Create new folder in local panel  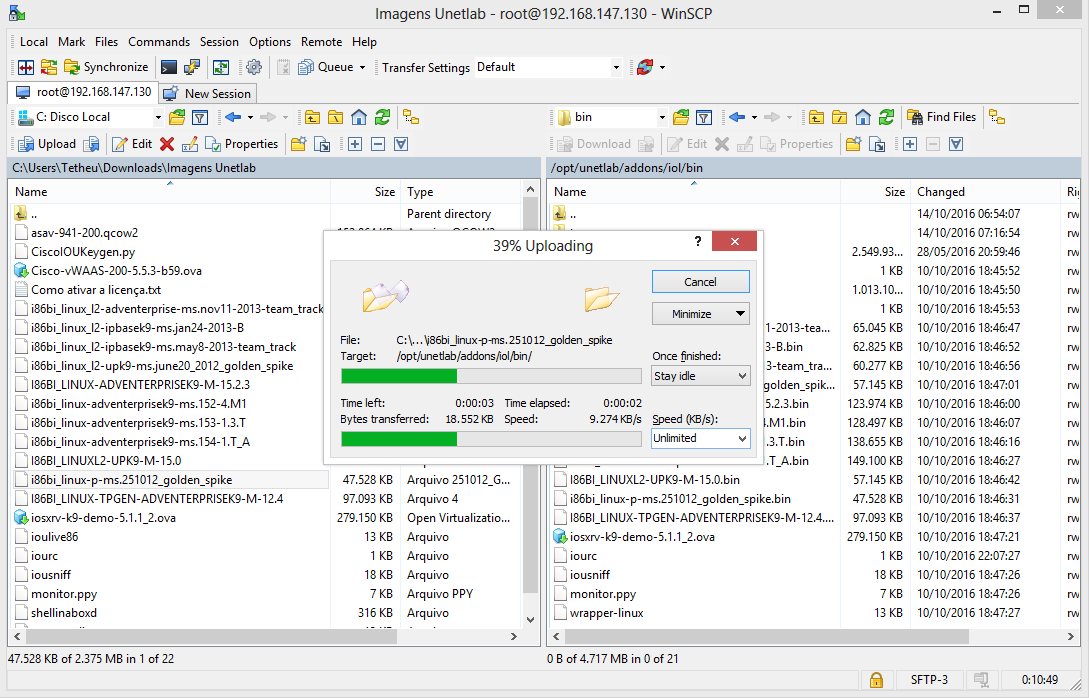[299, 144]
